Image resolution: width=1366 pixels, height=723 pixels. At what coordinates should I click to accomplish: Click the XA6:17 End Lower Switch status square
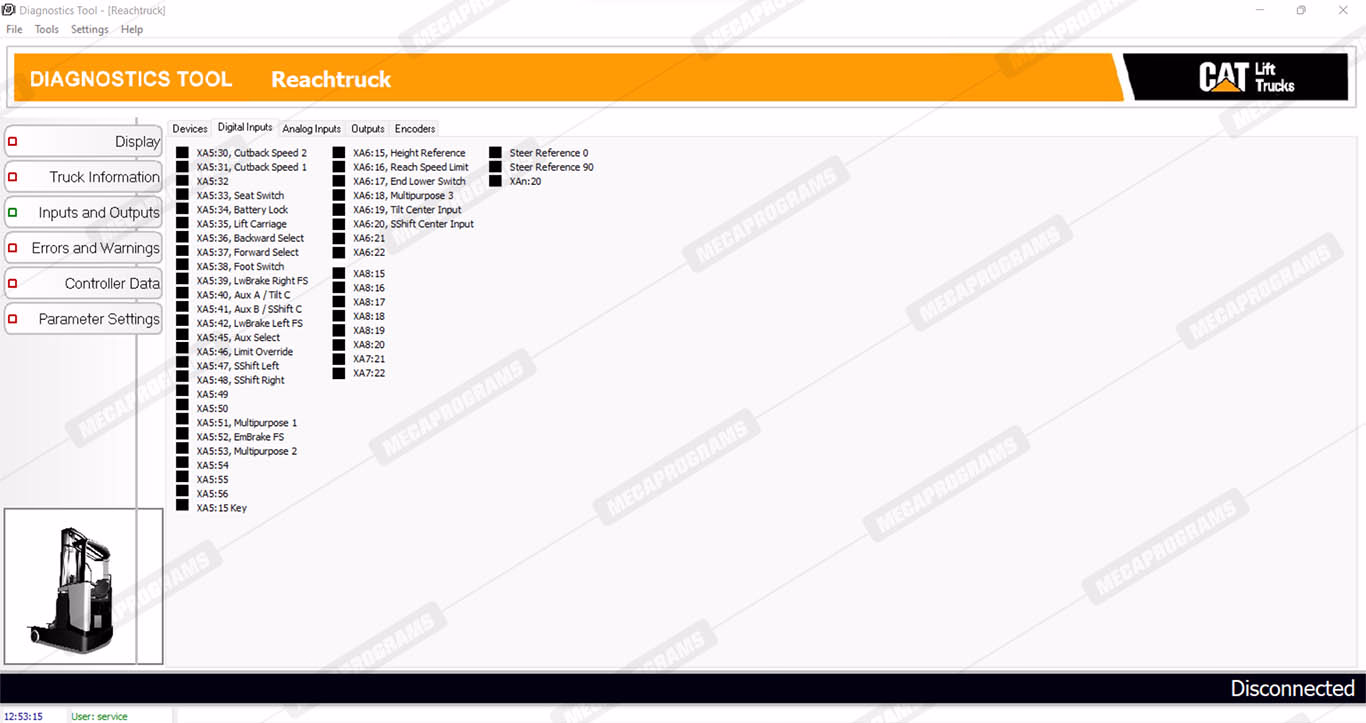tap(339, 181)
